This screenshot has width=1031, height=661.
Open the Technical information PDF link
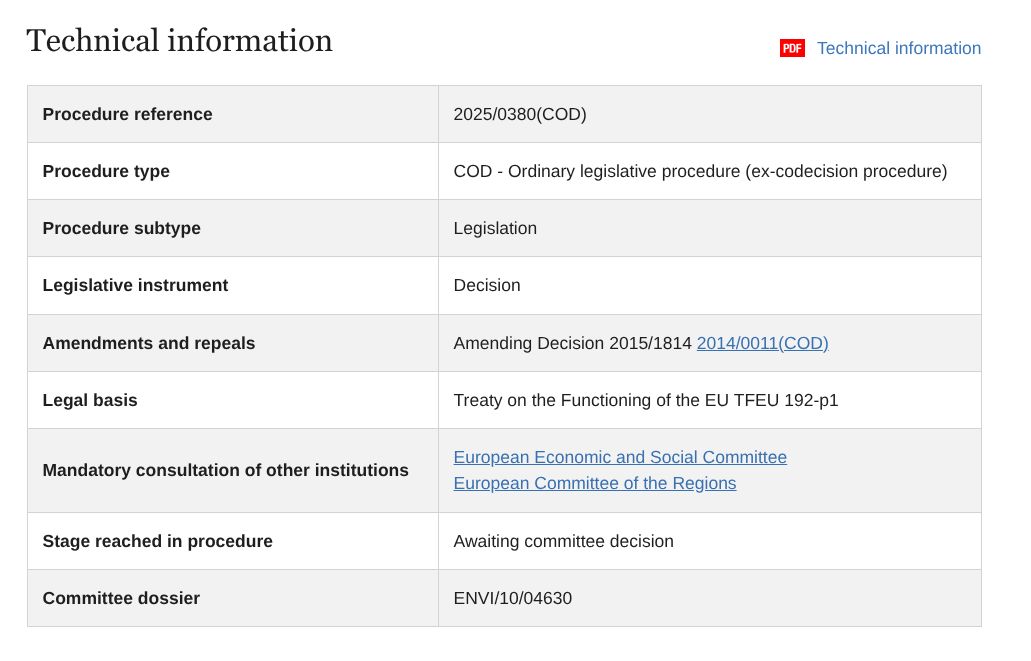pyautogui.click(x=898, y=48)
